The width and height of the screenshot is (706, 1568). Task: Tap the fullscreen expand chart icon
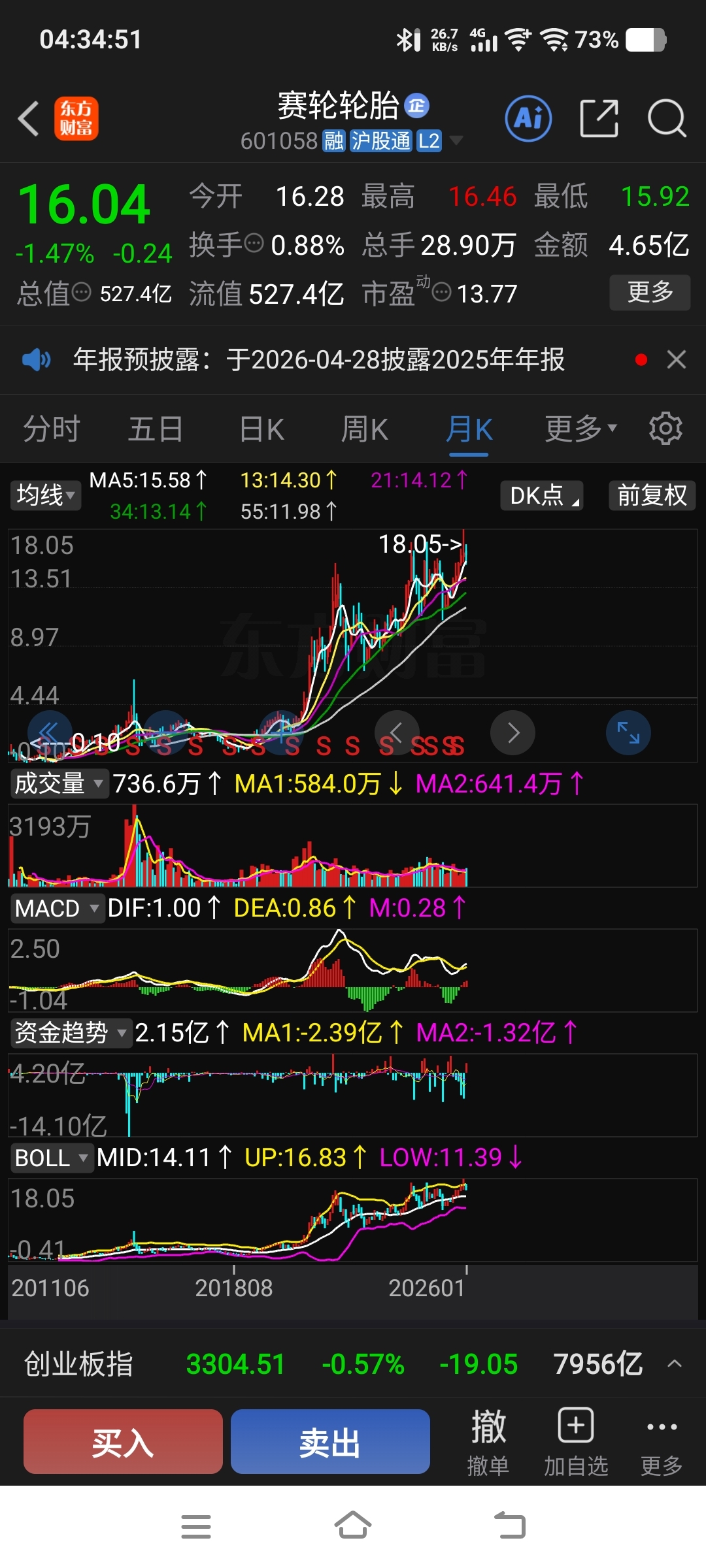tap(628, 733)
